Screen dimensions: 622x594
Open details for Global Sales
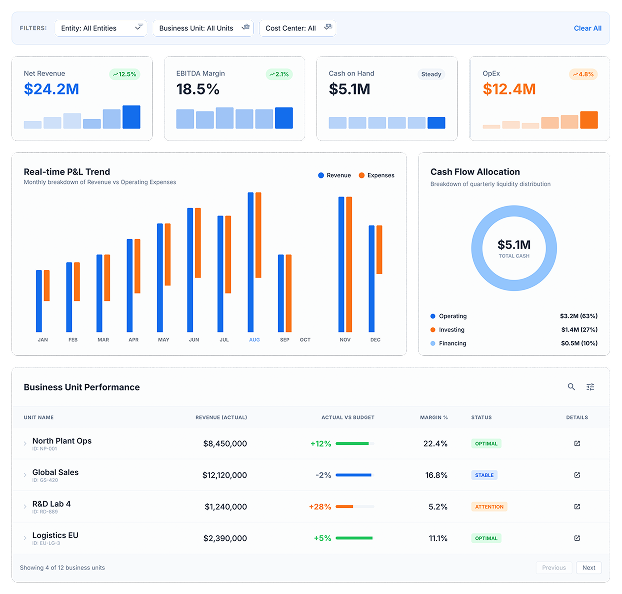tap(577, 475)
